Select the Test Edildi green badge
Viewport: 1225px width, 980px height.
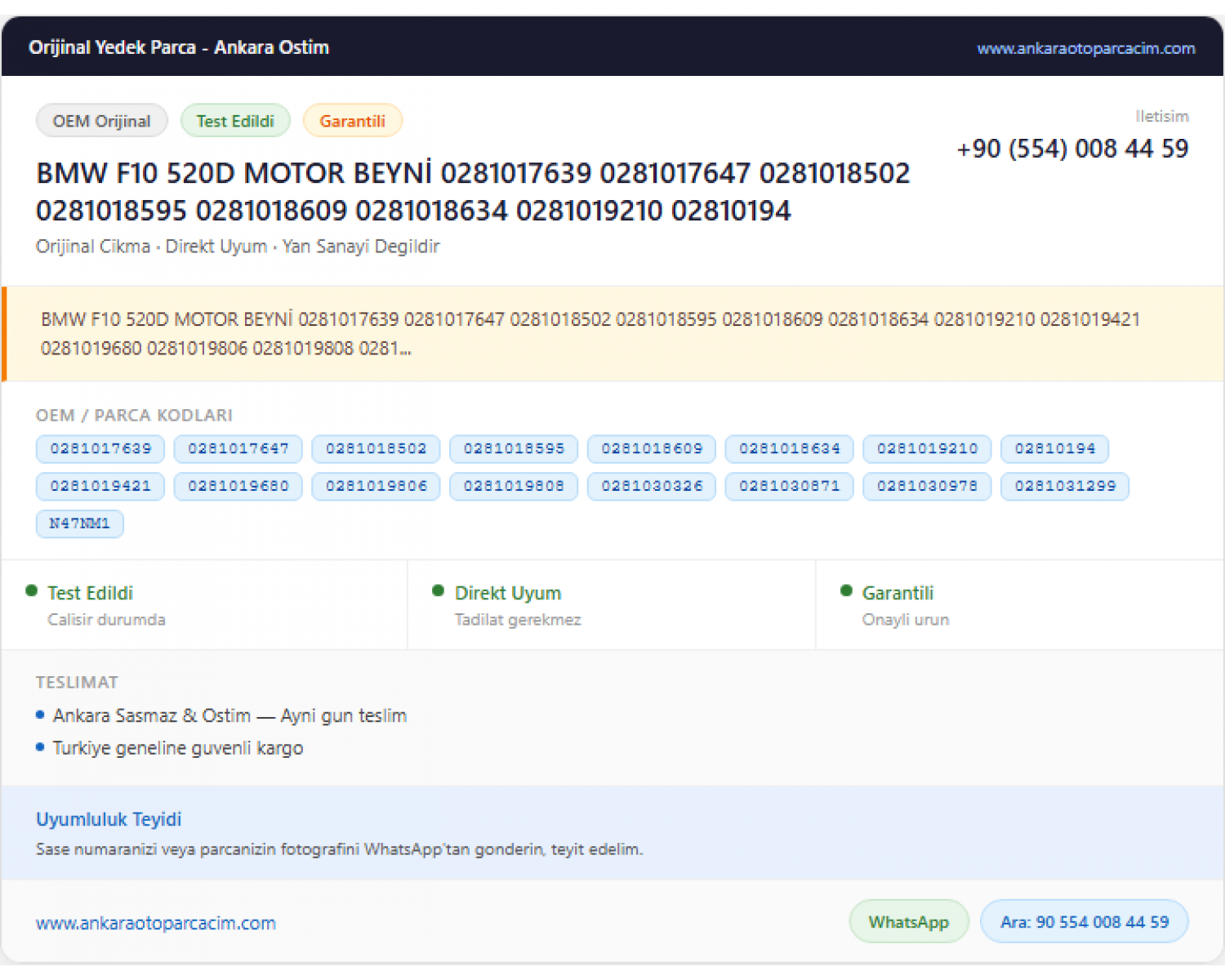pos(235,121)
